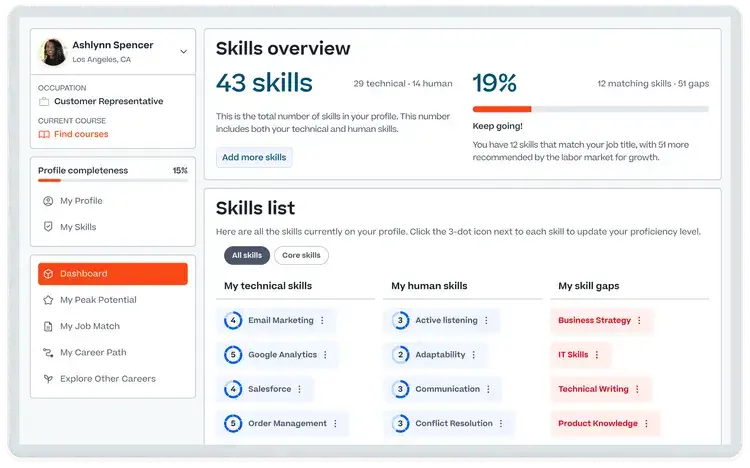This screenshot has width=750, height=468.
Task: Open the 3-dot menu for Salesforce
Action: [298, 389]
